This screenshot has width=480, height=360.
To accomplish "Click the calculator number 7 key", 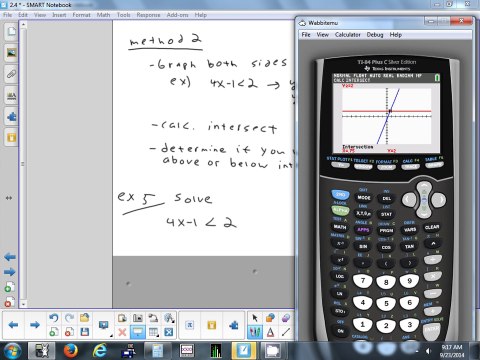I will tap(363, 281).
